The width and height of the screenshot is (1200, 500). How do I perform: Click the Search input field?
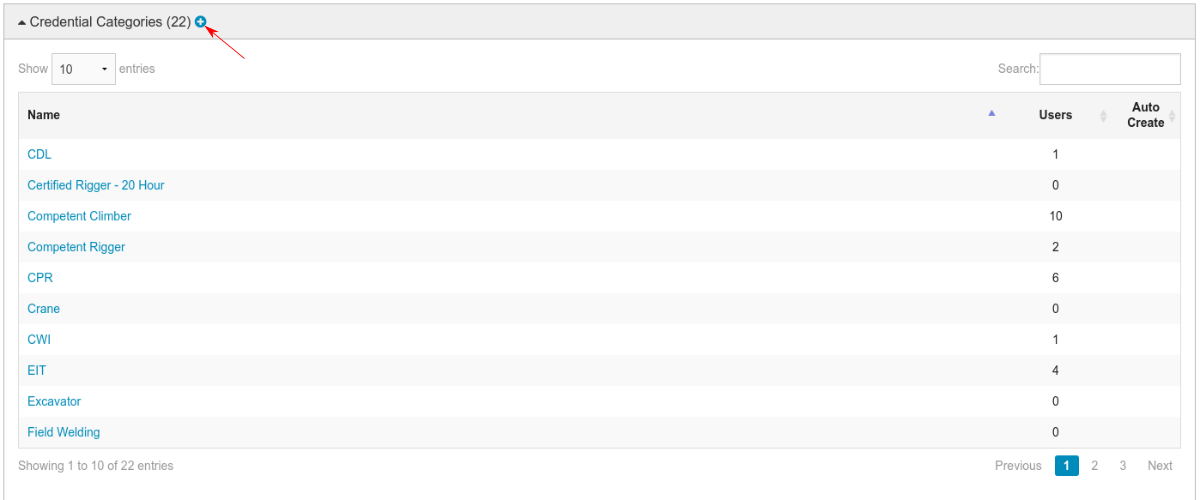point(1110,69)
